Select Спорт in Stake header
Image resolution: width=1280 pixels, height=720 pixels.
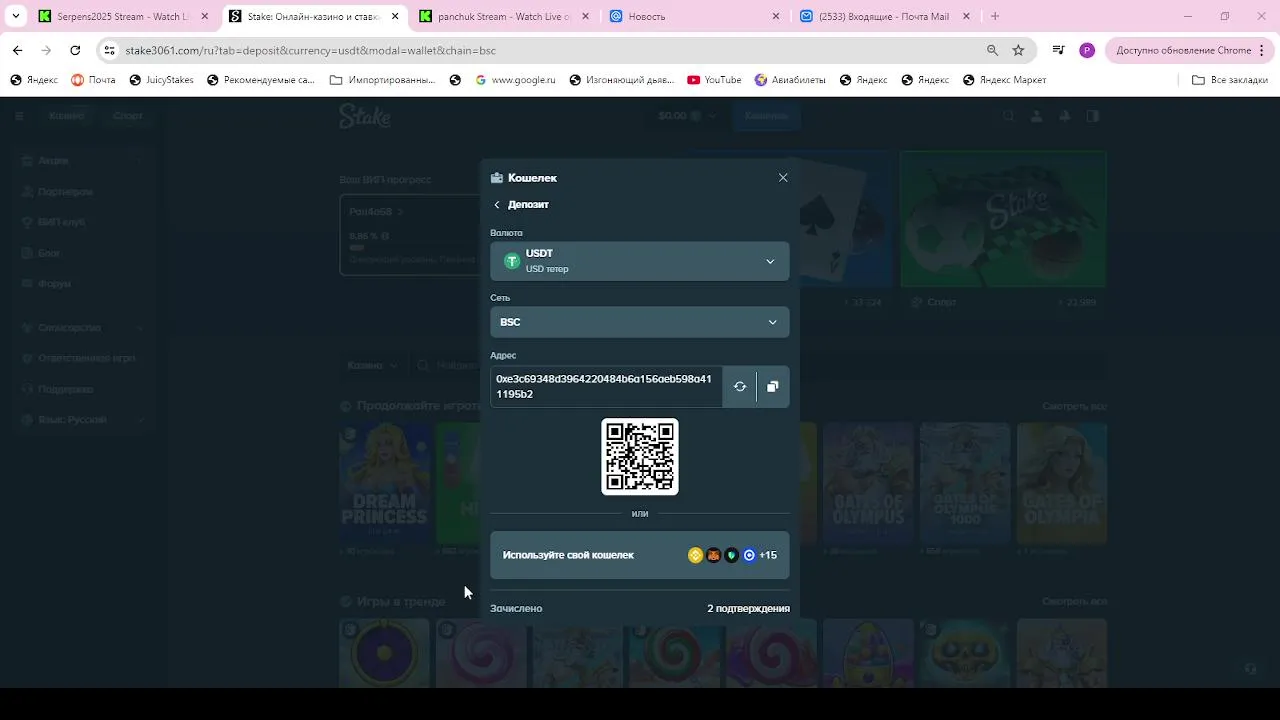point(128,116)
